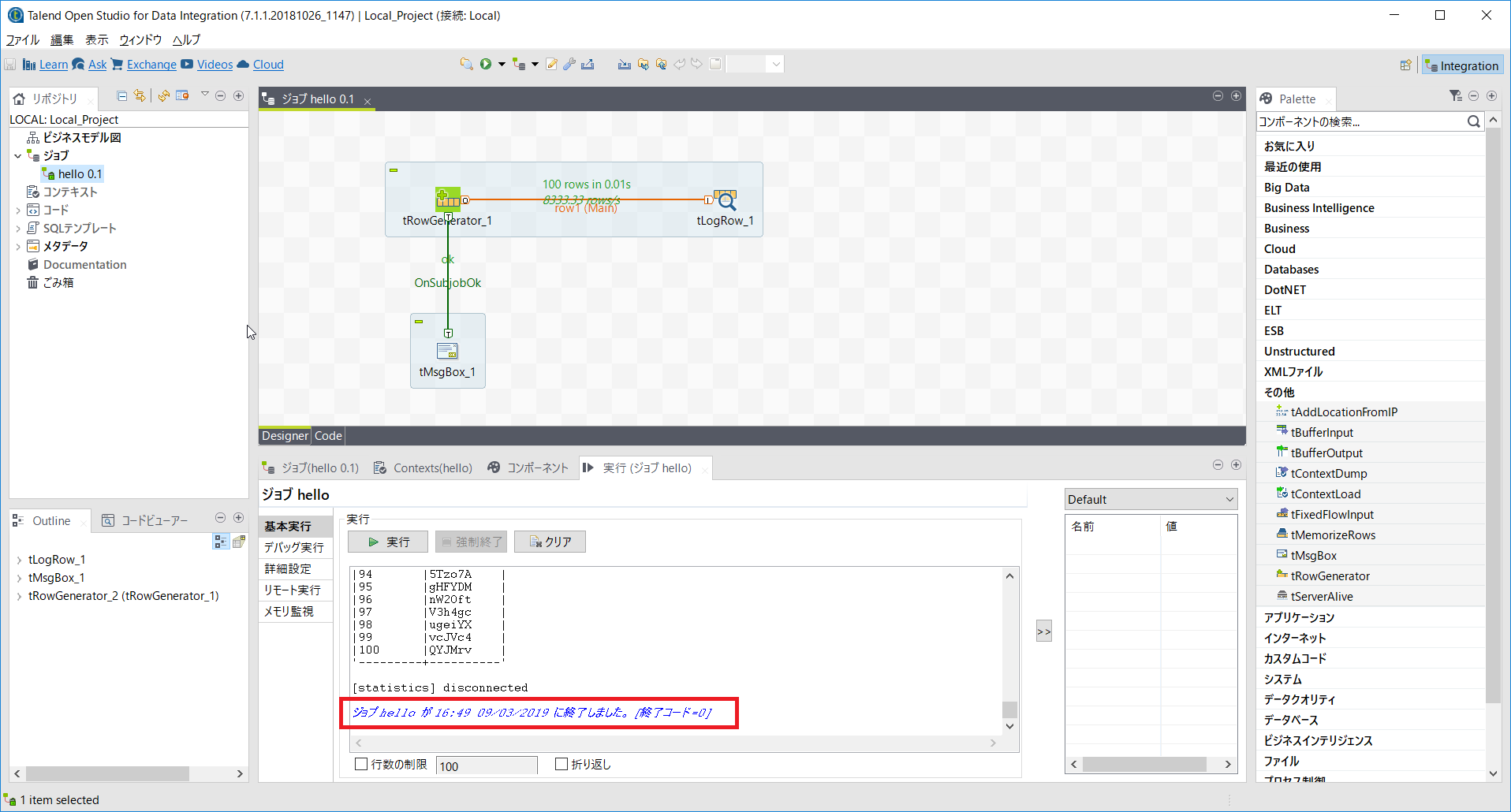Viewport: 1511px width, 812px height.
Task: Select the tLogRow_1 component on the canvas
Action: click(x=725, y=199)
